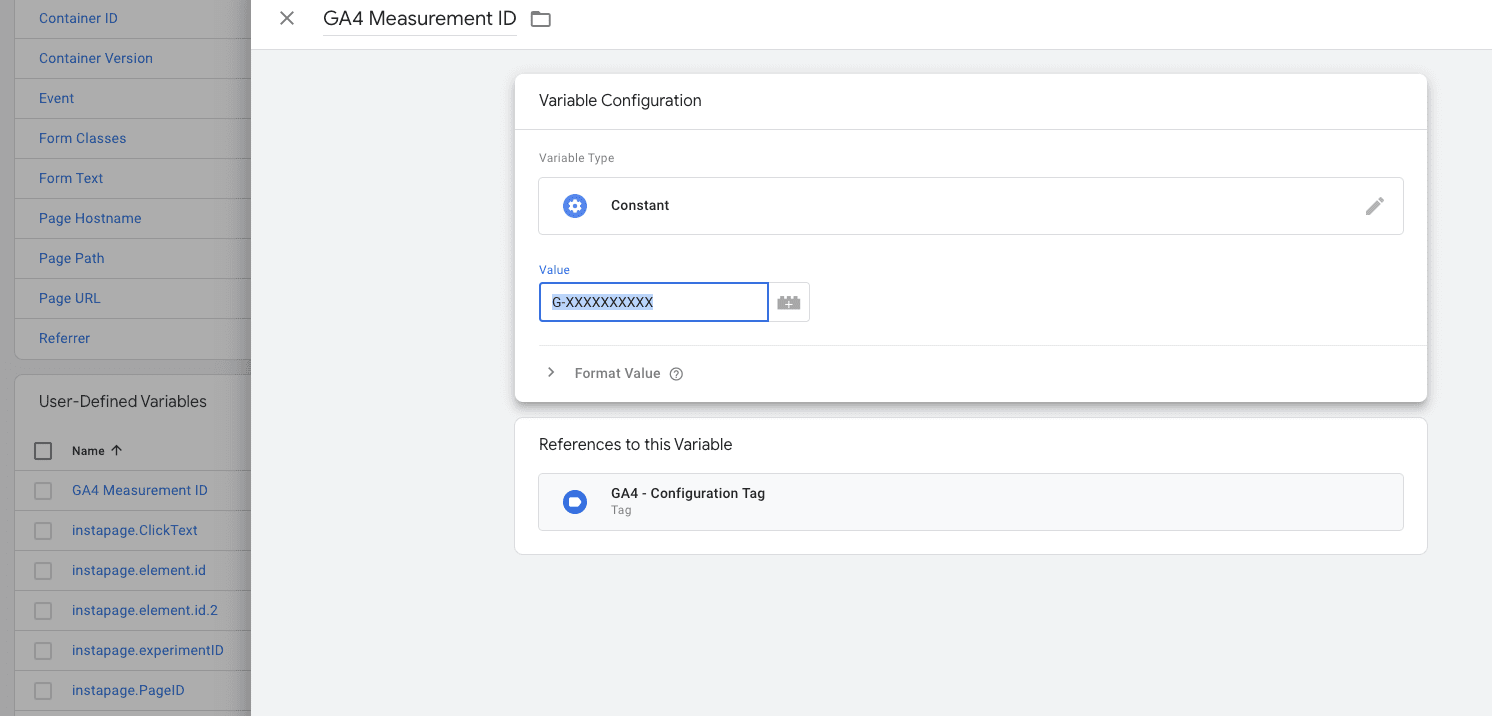
Task: Open the Referrer built-in variable
Action: 64,338
